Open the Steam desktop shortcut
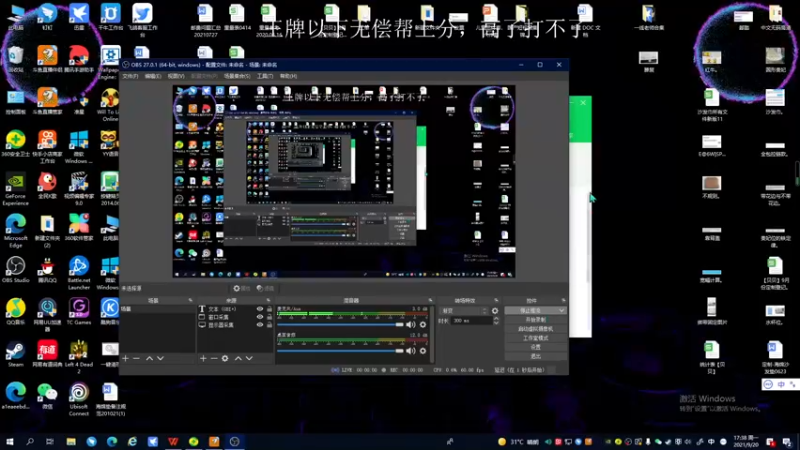 pos(15,355)
